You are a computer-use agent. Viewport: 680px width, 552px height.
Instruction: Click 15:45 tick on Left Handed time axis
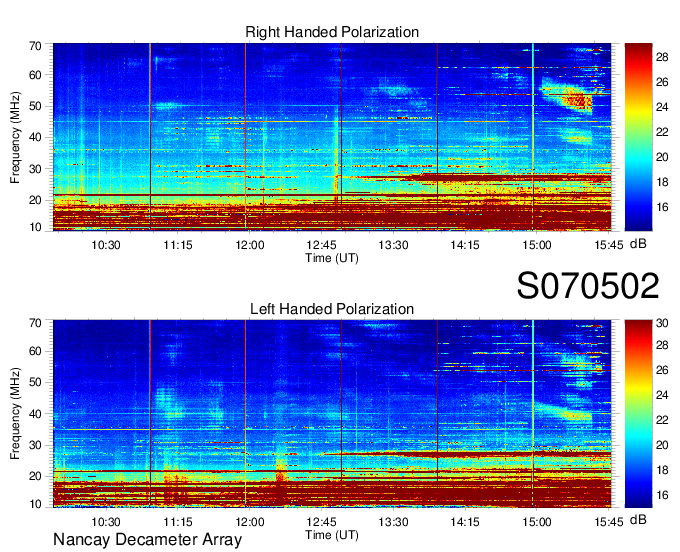pyautogui.click(x=608, y=522)
